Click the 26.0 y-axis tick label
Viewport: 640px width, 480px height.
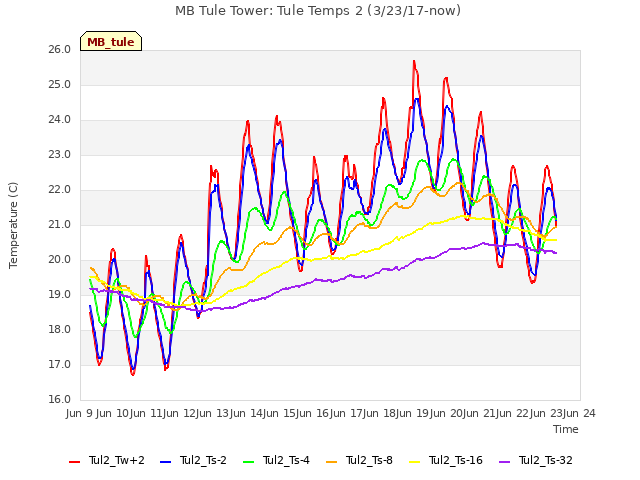click(x=60, y=50)
